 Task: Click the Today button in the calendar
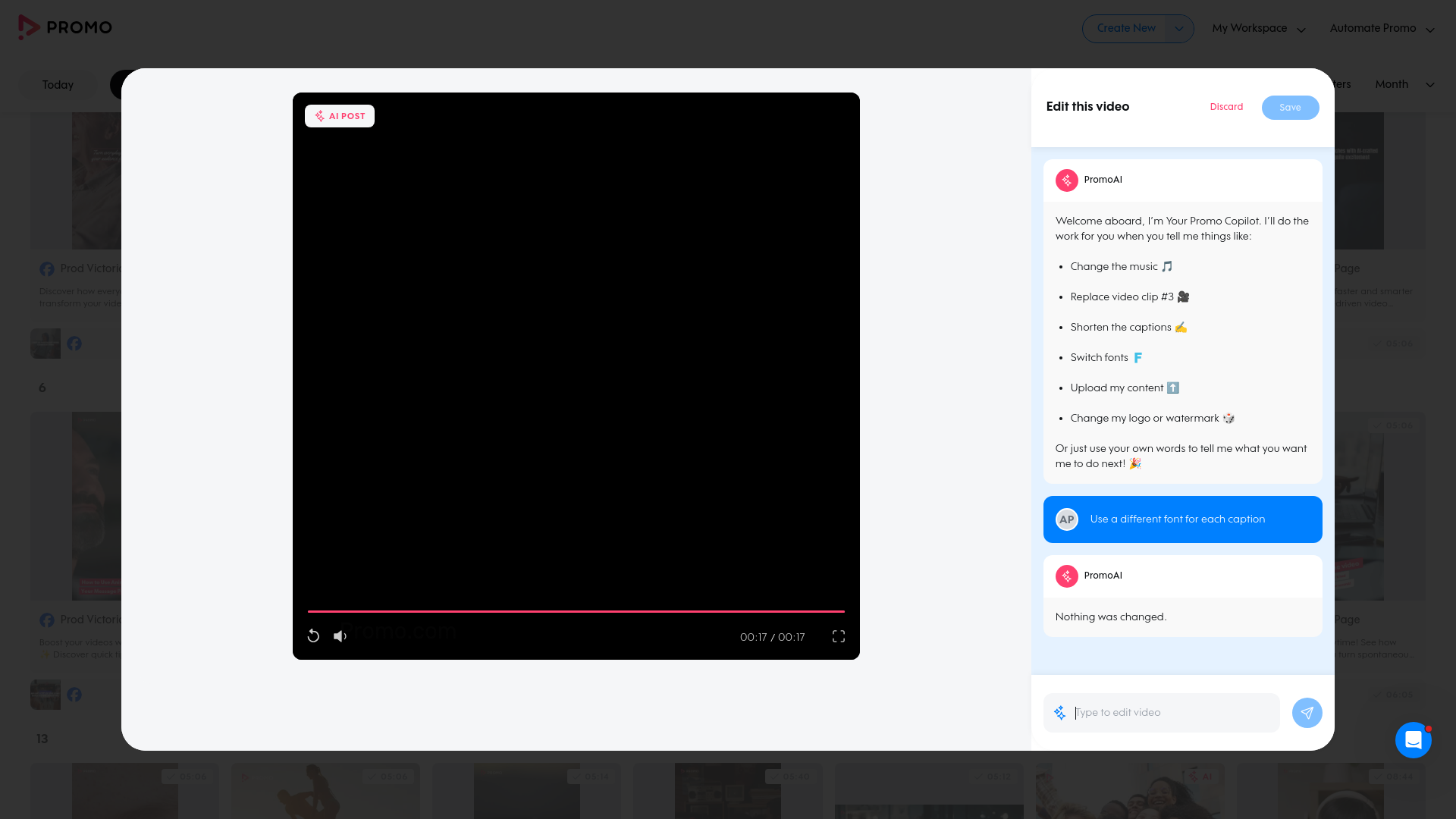coord(58,85)
